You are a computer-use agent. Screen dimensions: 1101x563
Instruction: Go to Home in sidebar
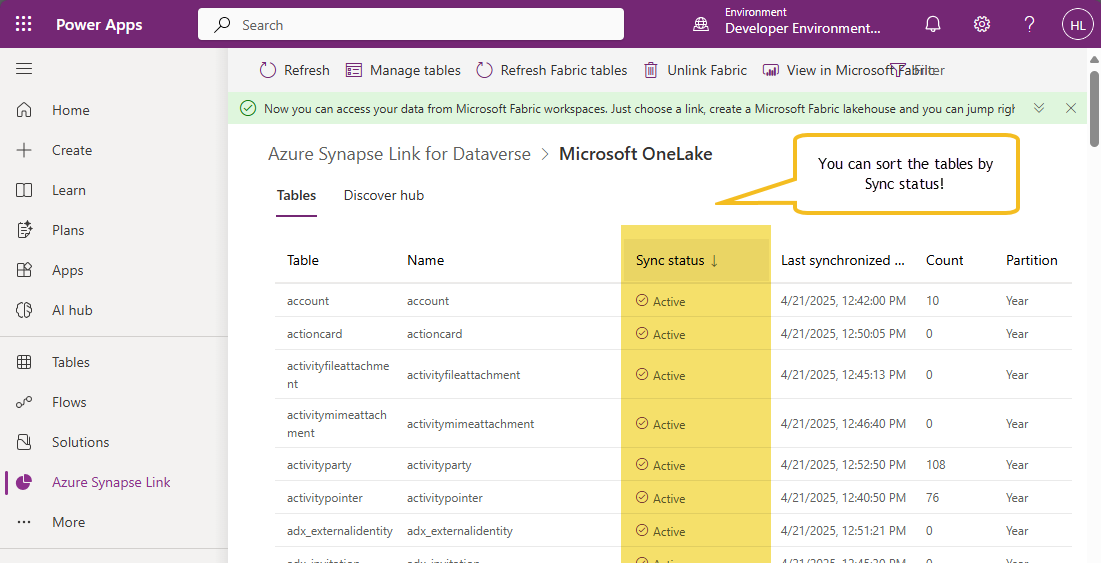click(x=70, y=110)
